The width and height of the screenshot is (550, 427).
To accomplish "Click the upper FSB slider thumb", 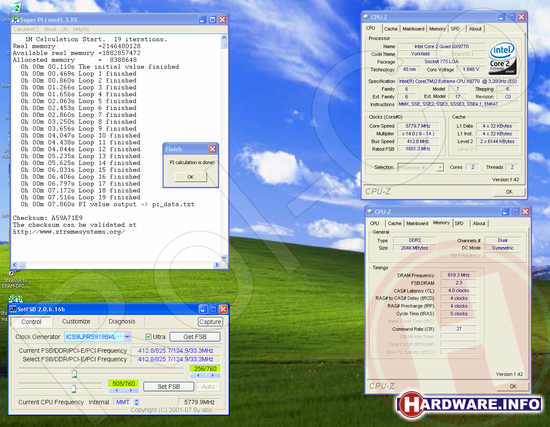I will click(74, 373).
